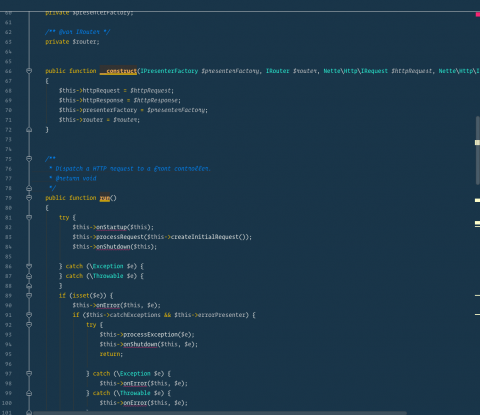Collapse the catchExceptions if block at line 91
Viewport: 480px width, 415px height.
point(29,315)
